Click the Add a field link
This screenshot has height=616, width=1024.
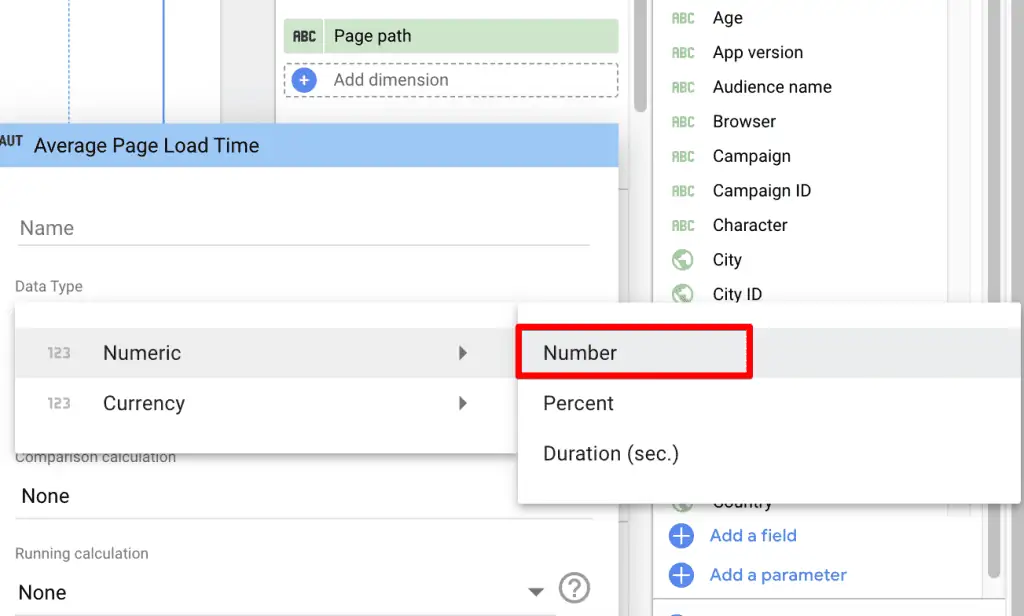click(753, 536)
